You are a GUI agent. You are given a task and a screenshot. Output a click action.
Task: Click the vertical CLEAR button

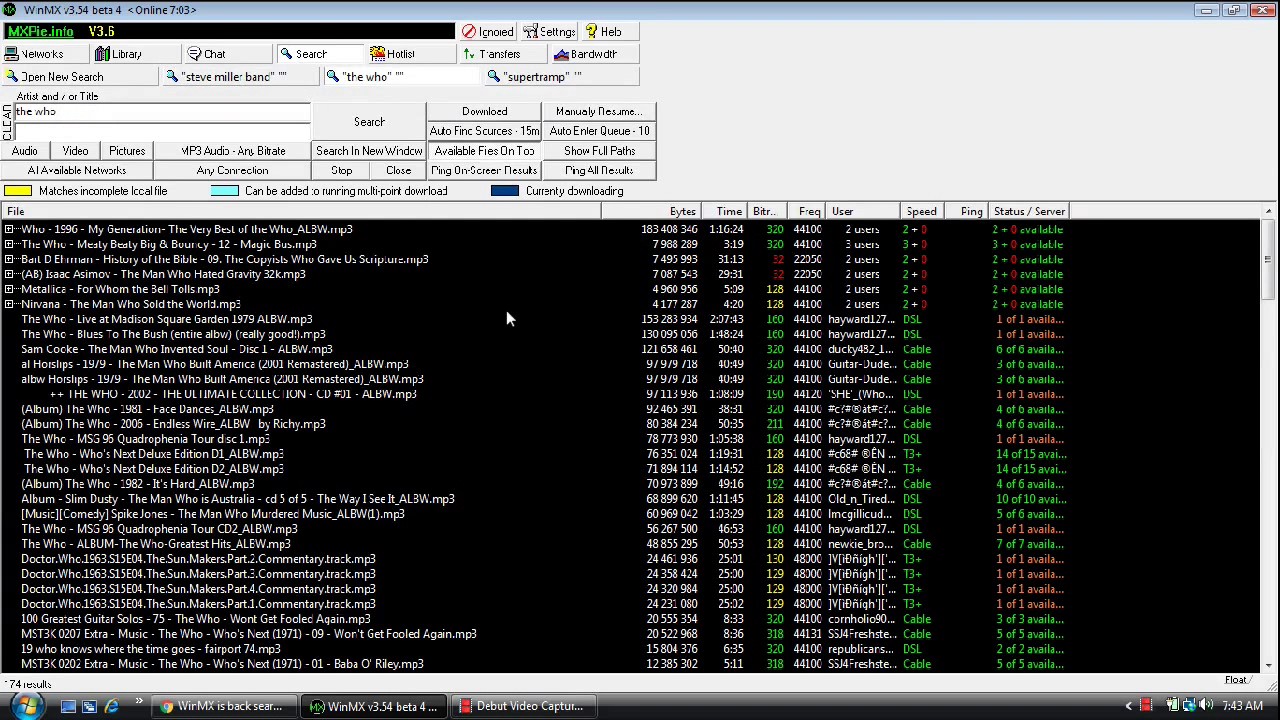coord(7,122)
